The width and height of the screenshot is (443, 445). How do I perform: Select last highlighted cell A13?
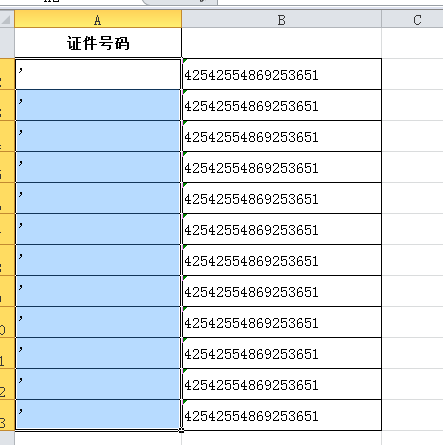pos(98,415)
